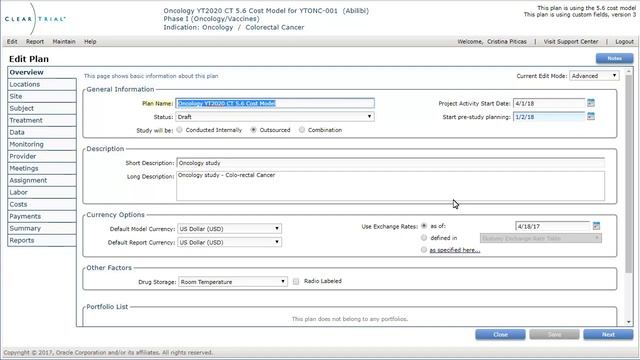Open Default Report Currency dropdown

[229, 242]
